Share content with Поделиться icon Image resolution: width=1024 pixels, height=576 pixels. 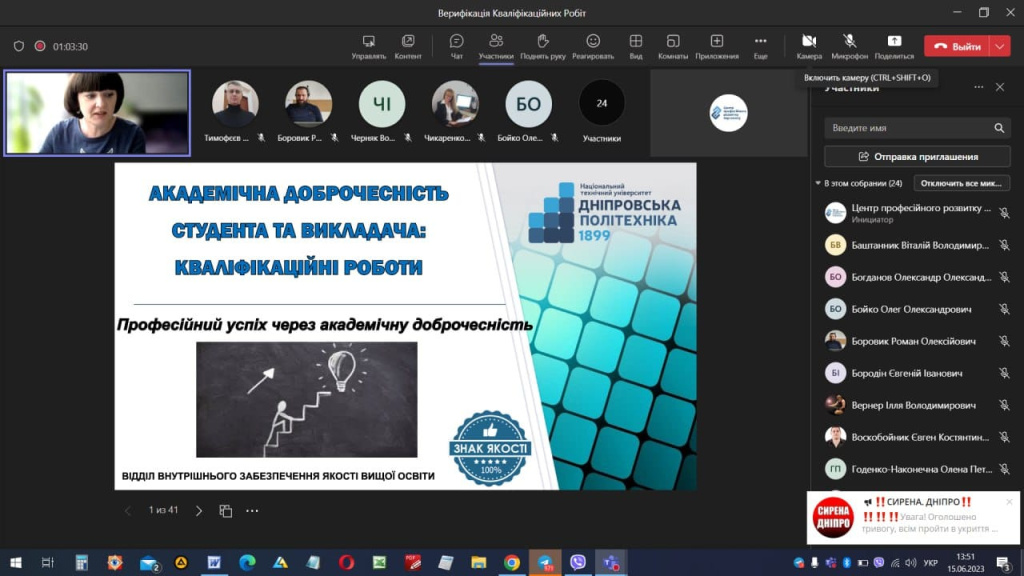pyautogui.click(x=894, y=46)
